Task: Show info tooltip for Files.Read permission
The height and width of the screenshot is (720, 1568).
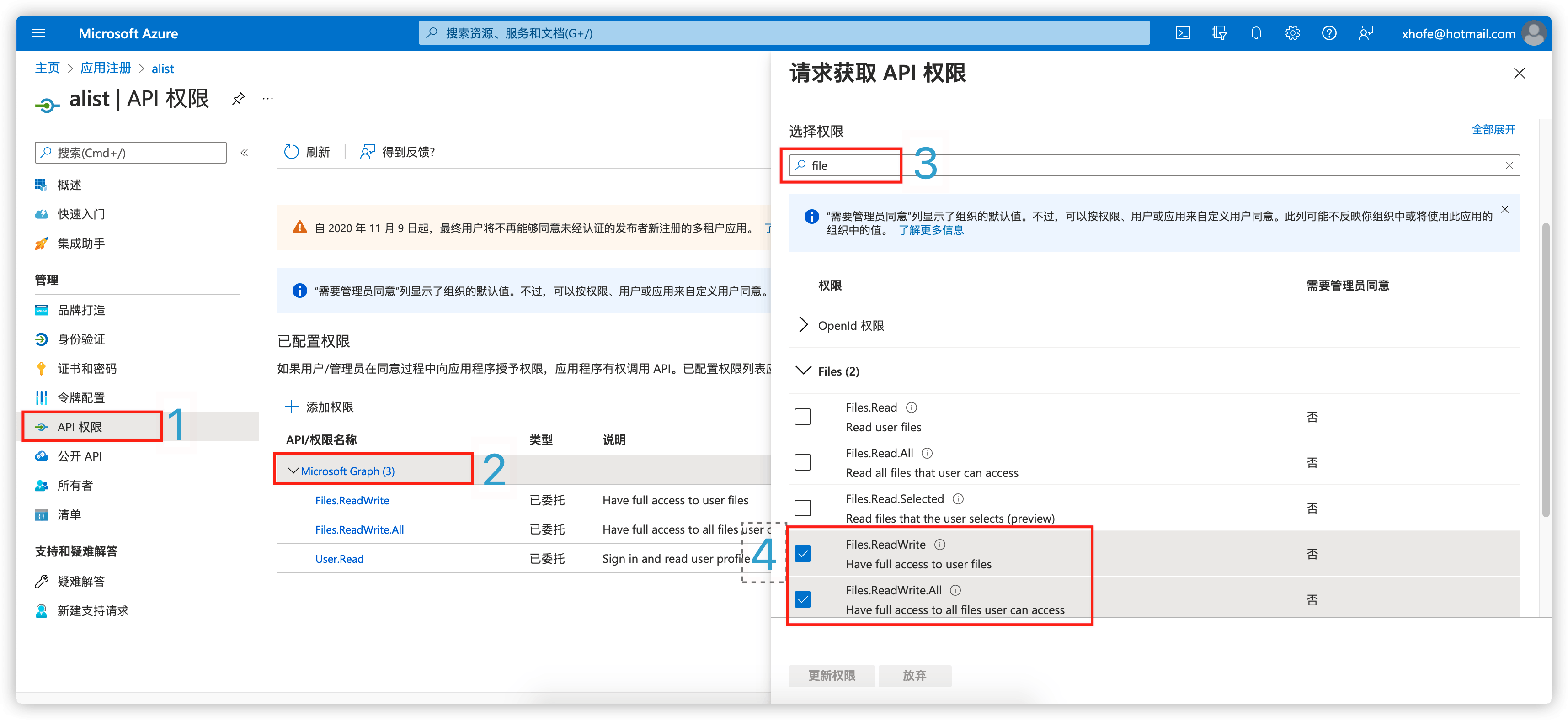Action: point(912,408)
